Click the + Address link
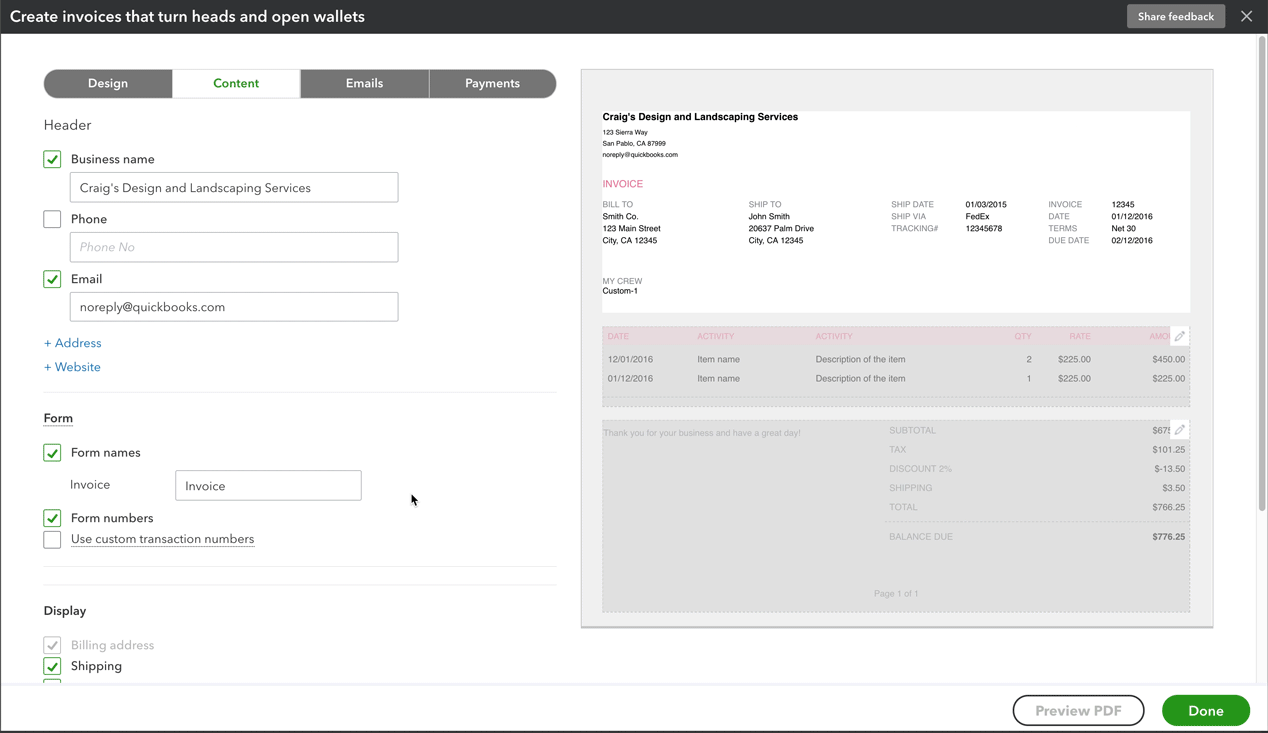The height and width of the screenshot is (733, 1268). (x=73, y=343)
